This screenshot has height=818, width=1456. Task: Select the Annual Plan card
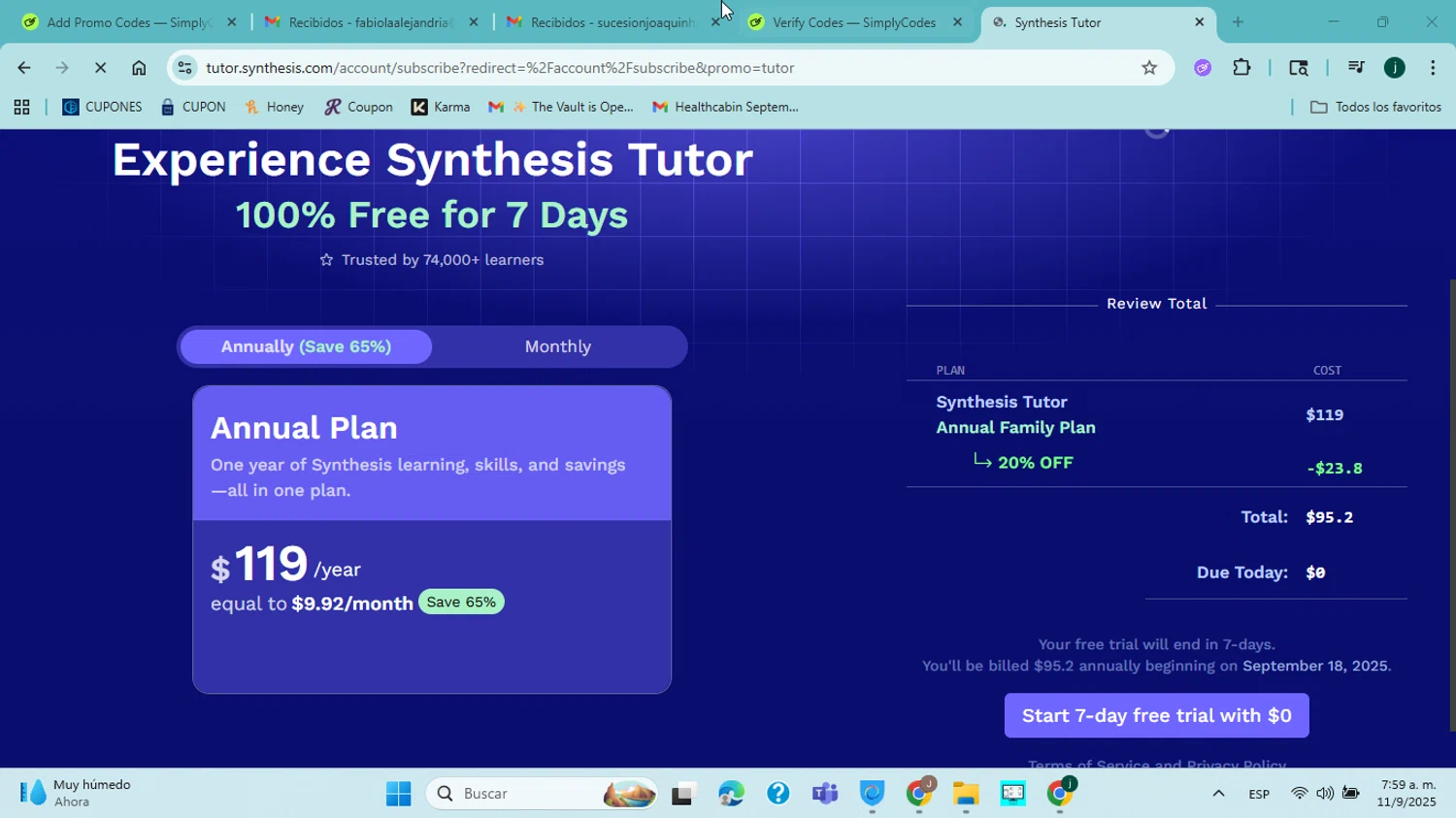[432, 540]
